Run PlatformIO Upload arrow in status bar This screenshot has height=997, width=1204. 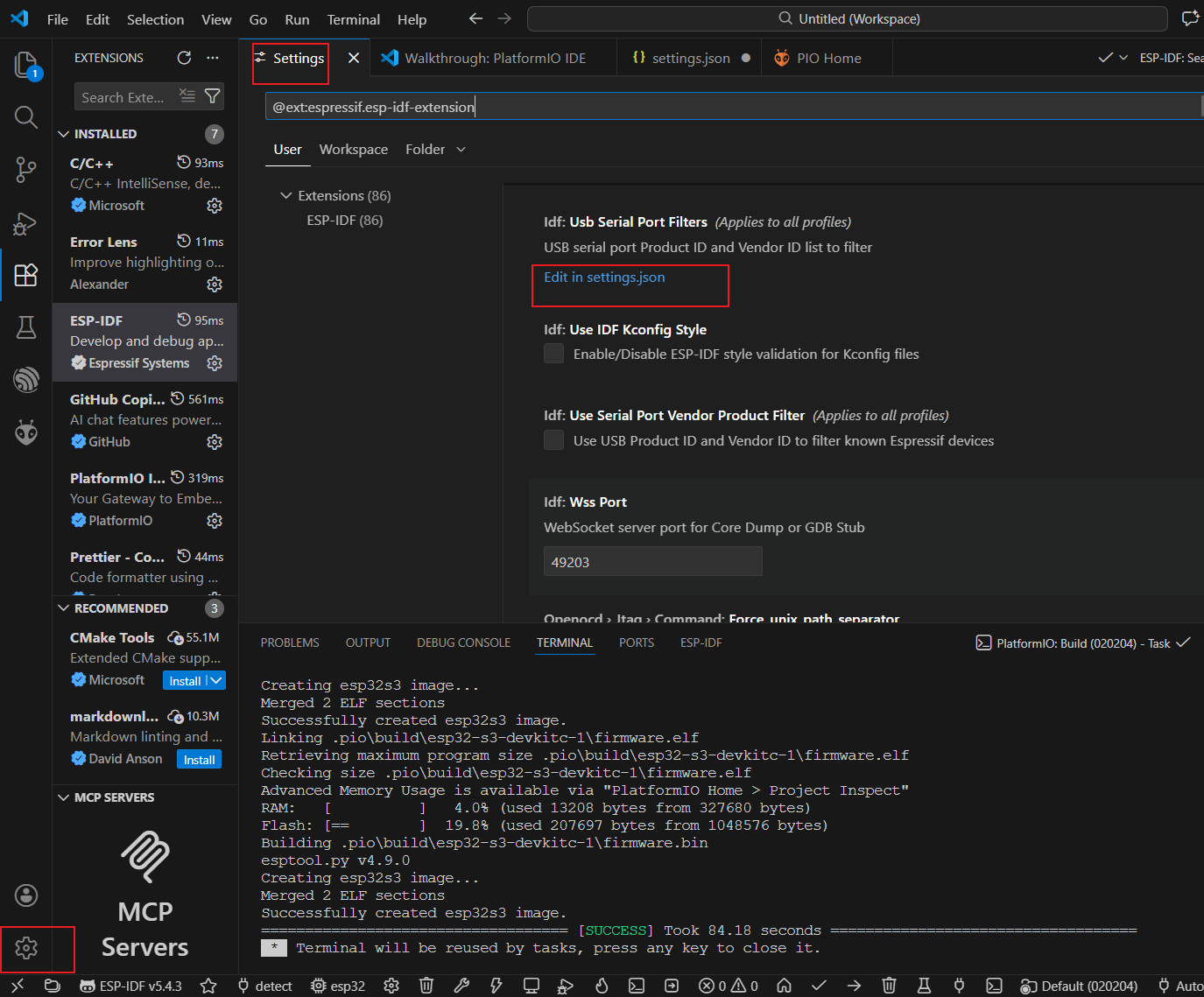tap(854, 986)
